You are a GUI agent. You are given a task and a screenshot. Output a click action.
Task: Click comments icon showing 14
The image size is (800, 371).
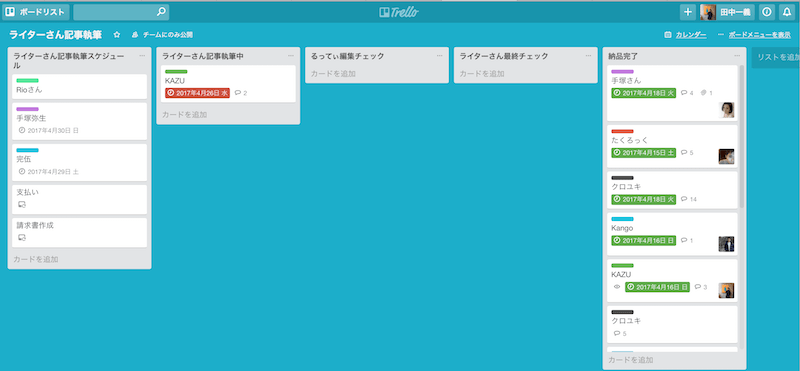coord(689,199)
